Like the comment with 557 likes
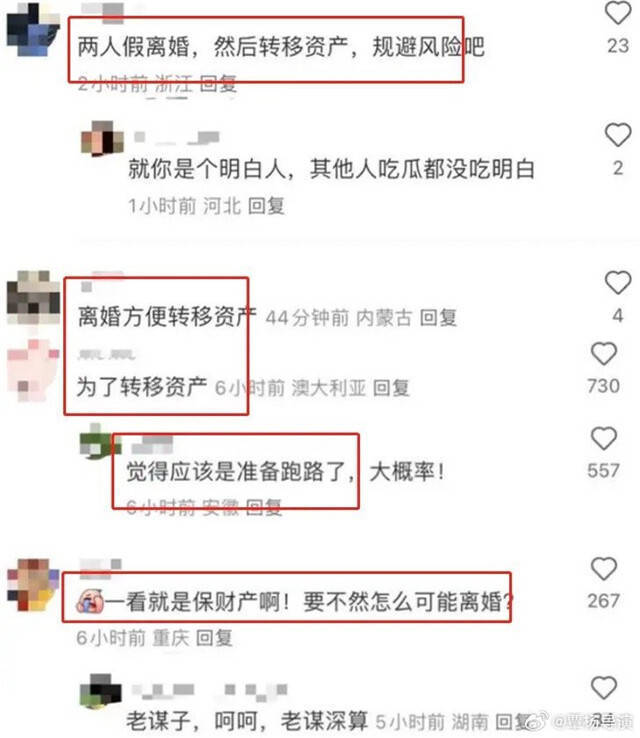 [604, 439]
